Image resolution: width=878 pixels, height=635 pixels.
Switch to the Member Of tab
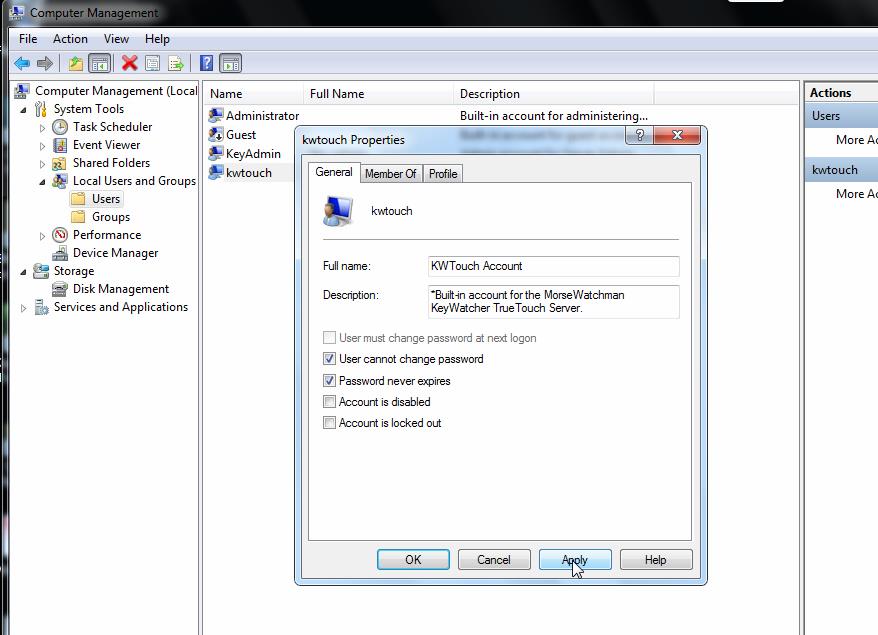click(390, 174)
